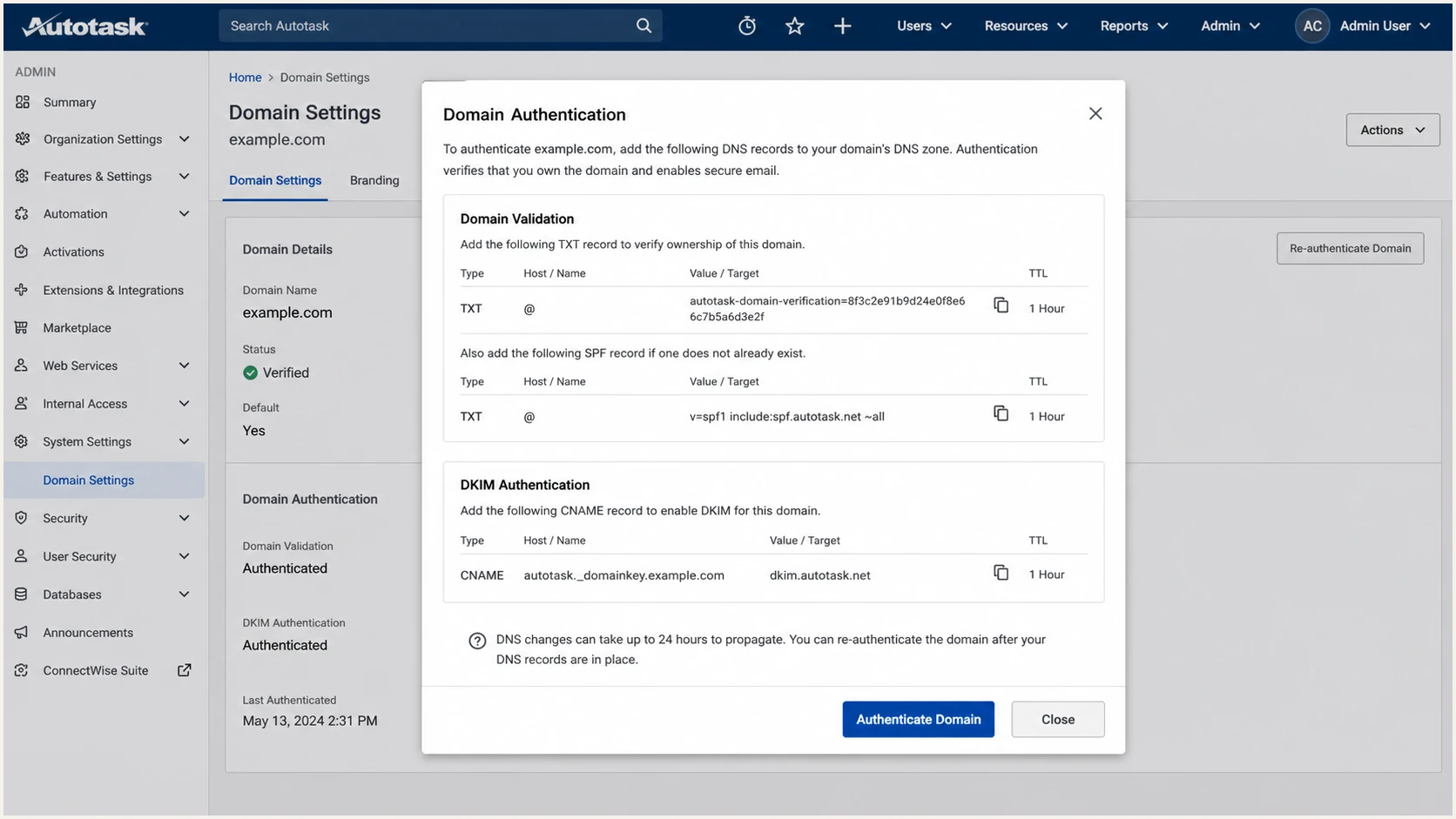
Task: Copy the DKIM CNAME target value
Action: pyautogui.click(x=1001, y=573)
